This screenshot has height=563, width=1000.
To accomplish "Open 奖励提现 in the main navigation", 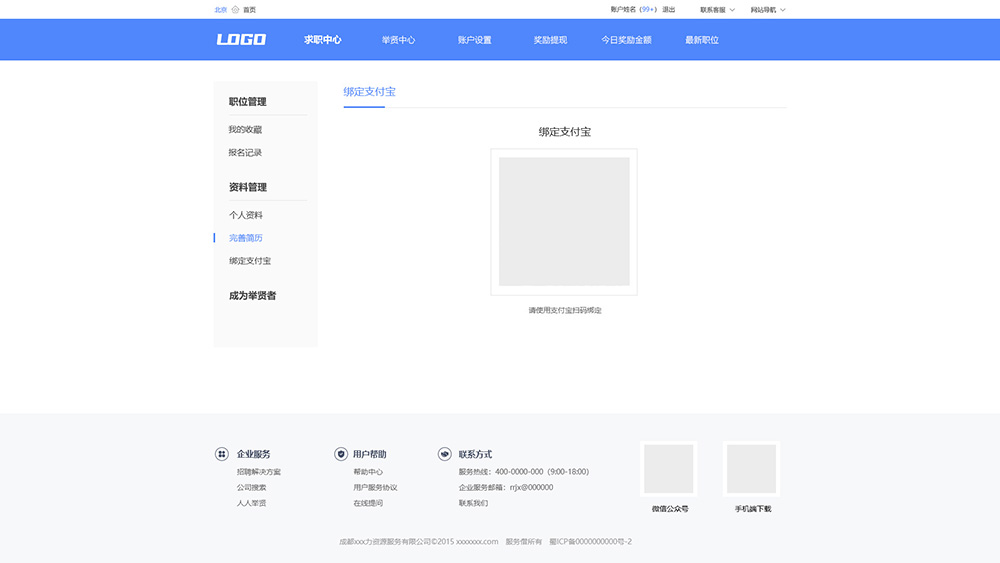I will click(550, 40).
